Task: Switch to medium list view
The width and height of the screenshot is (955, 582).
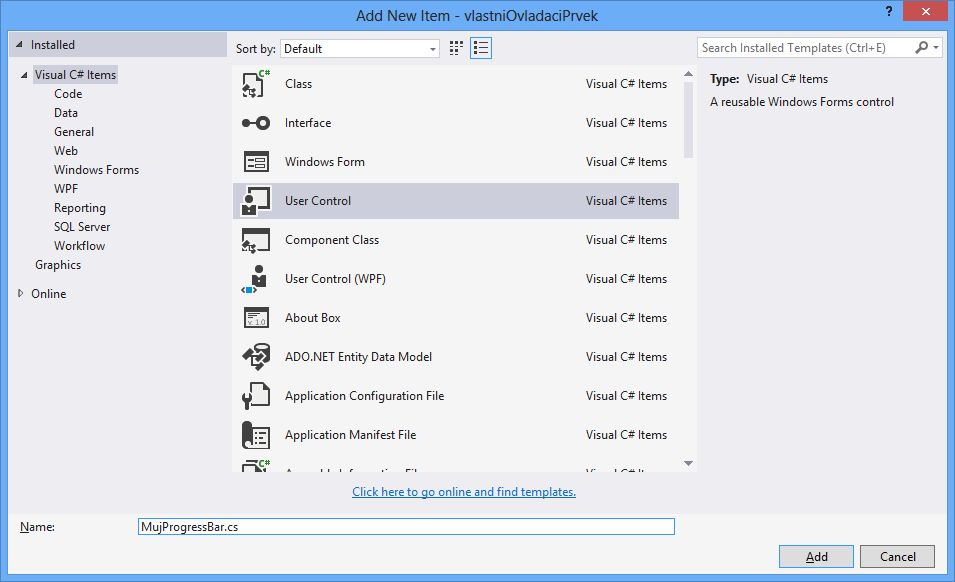Action: (481, 47)
